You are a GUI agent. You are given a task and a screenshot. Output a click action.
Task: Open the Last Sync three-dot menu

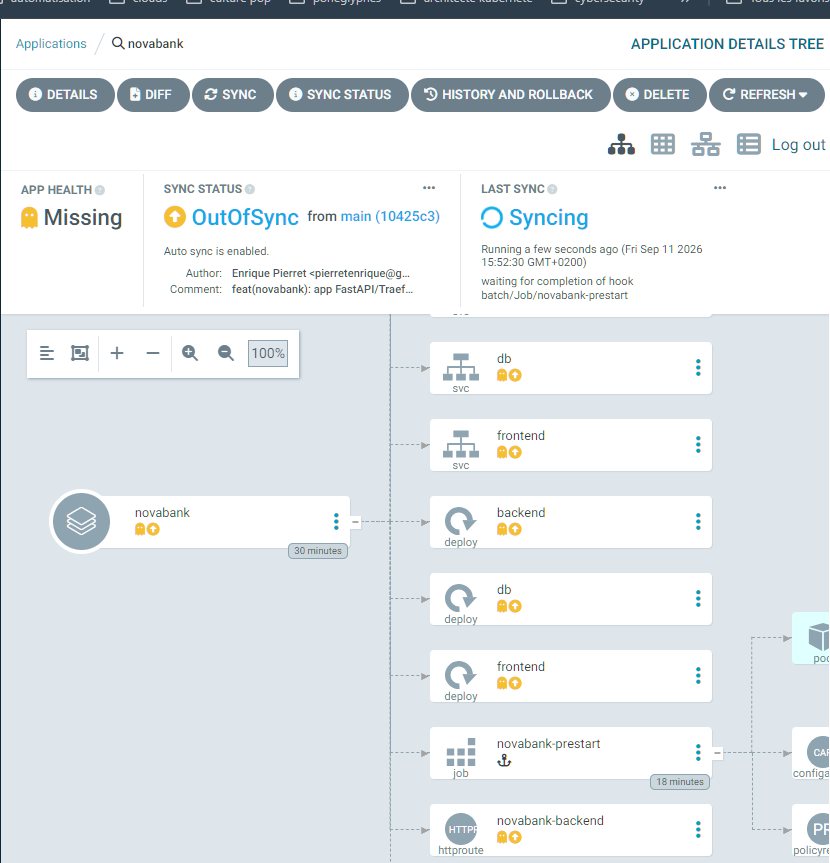coord(720,188)
